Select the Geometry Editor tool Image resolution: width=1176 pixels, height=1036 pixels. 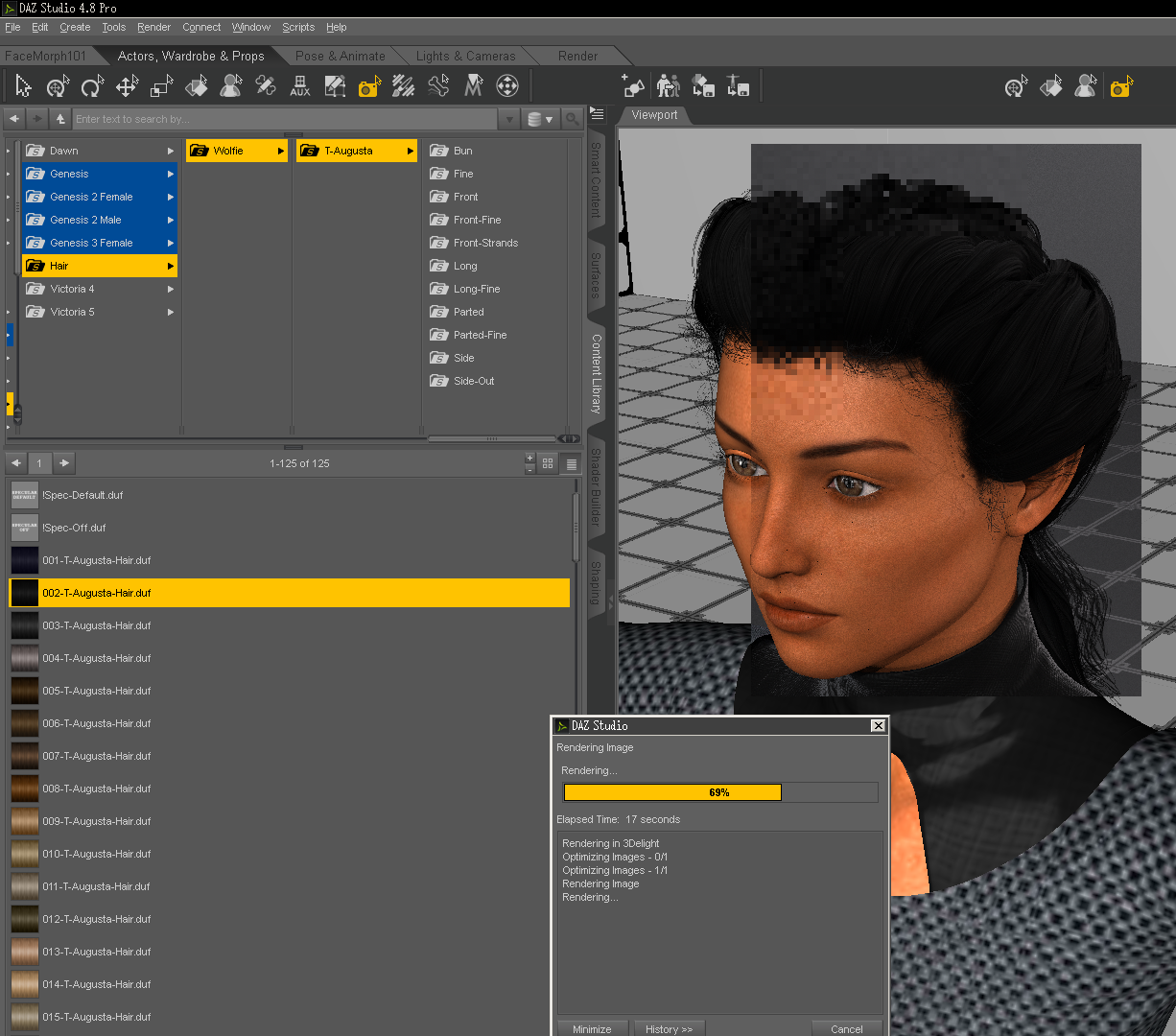click(266, 87)
